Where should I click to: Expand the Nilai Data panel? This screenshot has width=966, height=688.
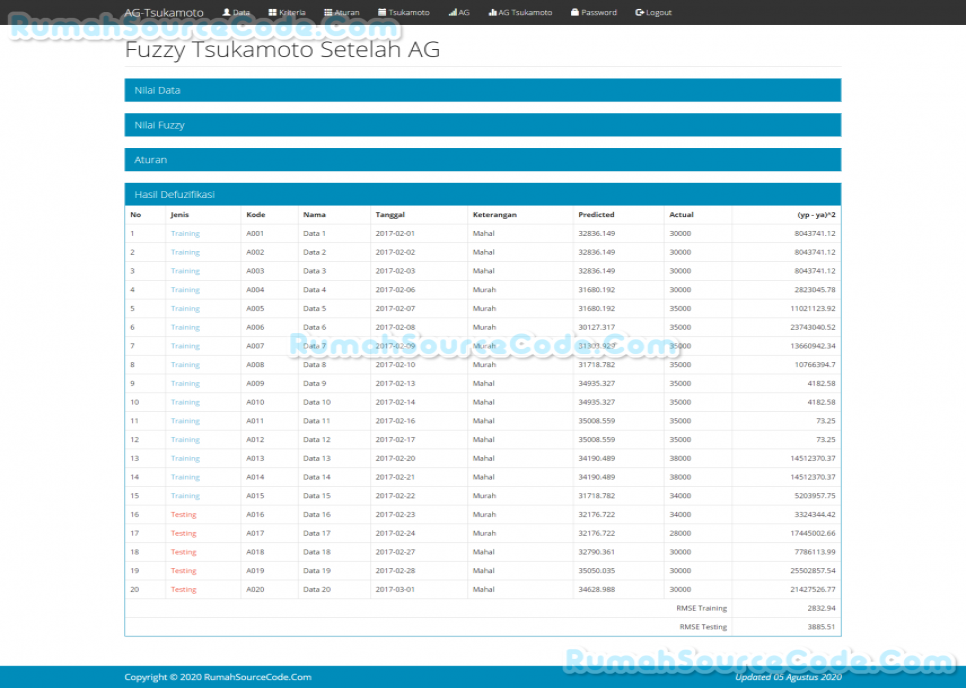point(482,89)
